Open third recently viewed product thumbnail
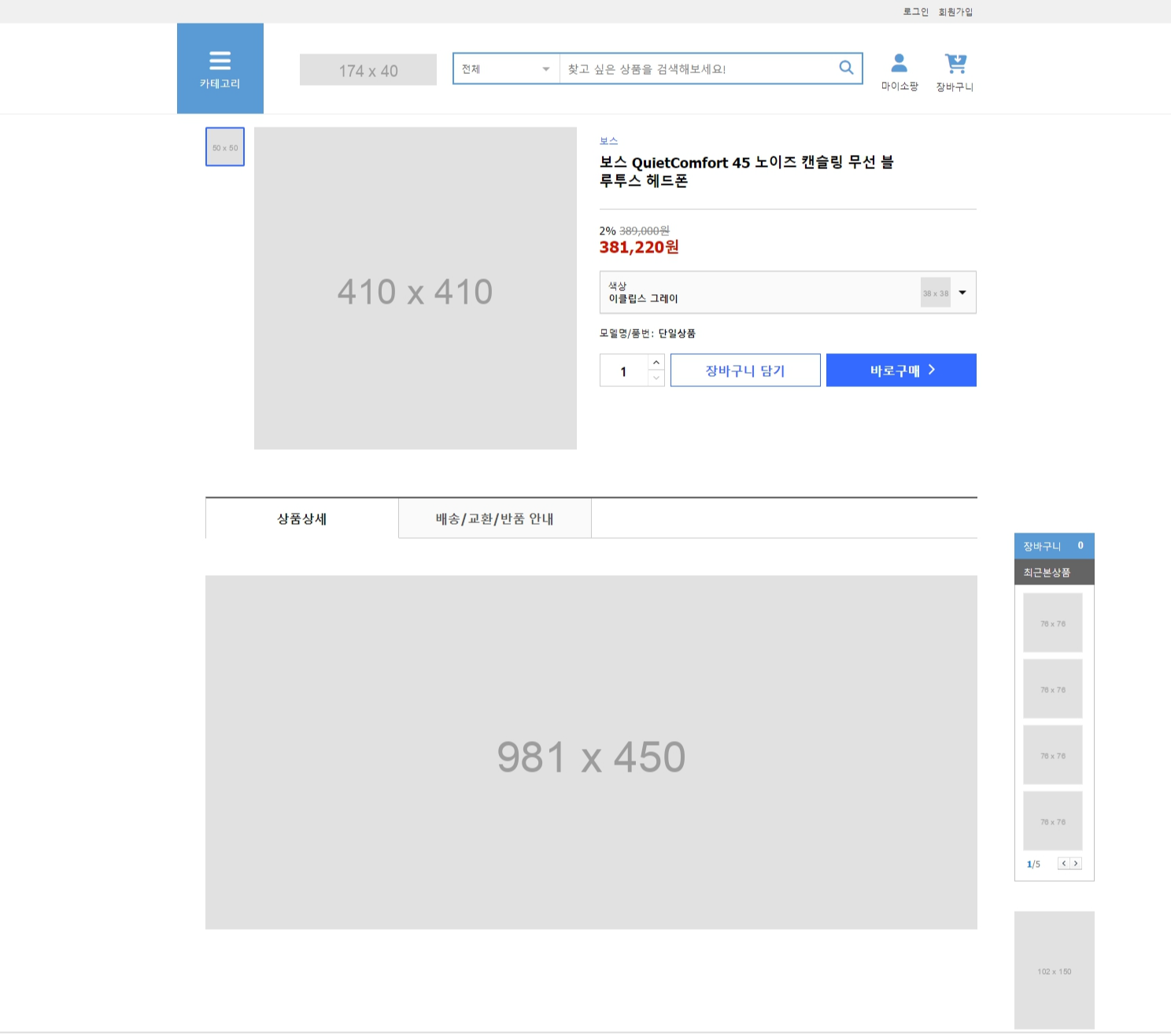 pyautogui.click(x=1053, y=755)
